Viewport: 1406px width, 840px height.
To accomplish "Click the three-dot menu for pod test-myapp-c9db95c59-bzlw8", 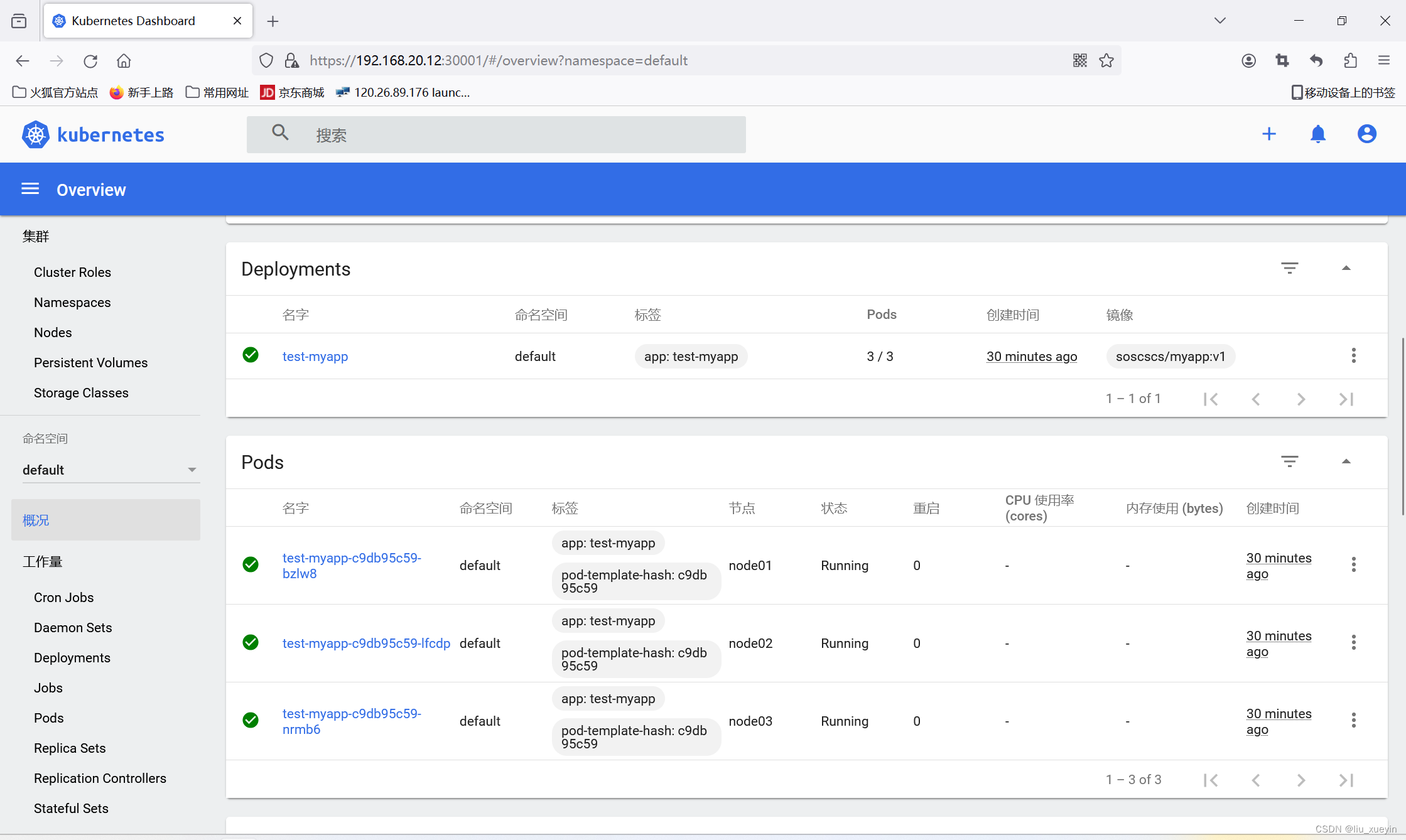I will [1353, 565].
